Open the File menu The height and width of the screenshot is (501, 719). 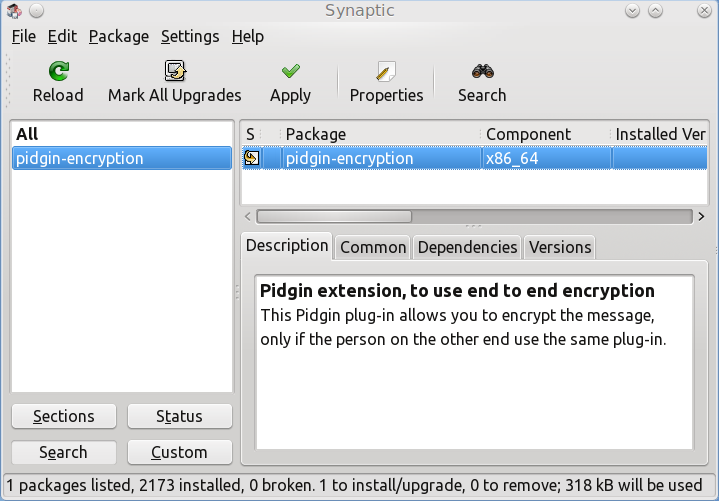point(24,36)
